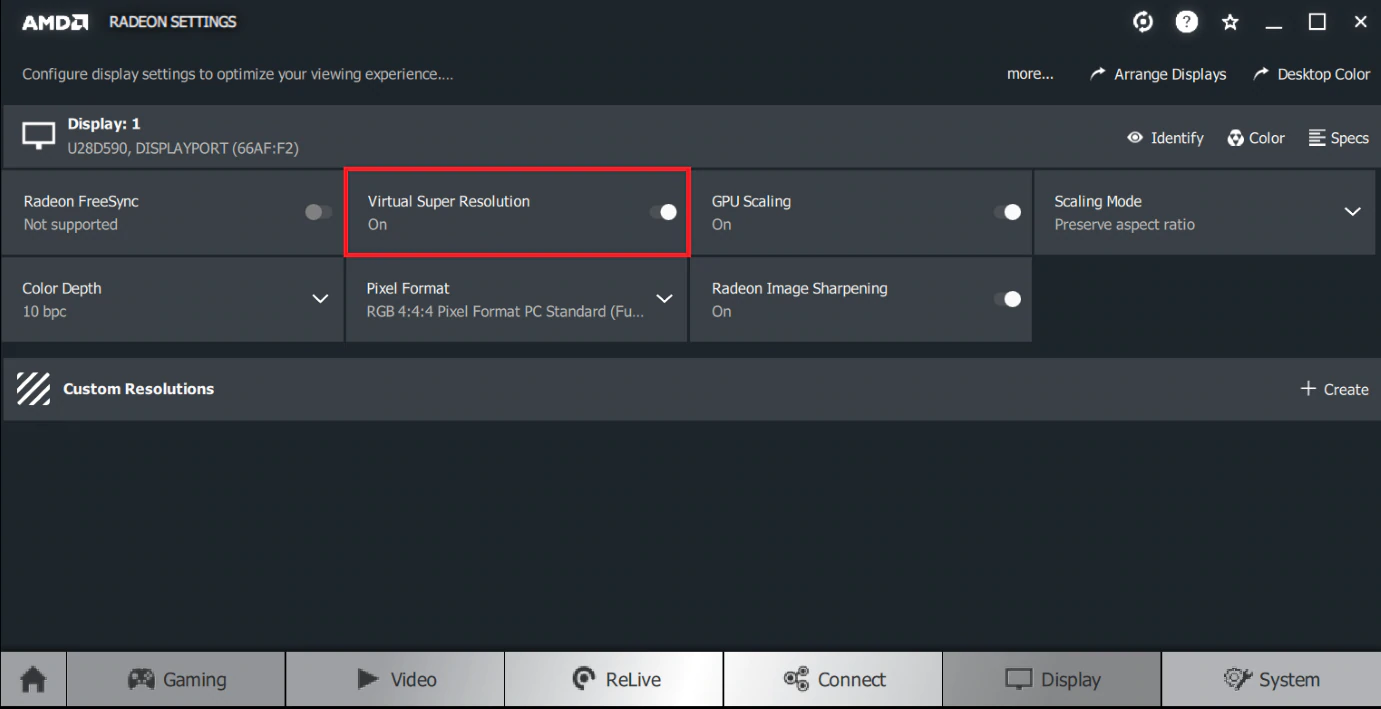The image size is (1381, 709).
Task: Toggle the Radeon FreeSync switch
Action: pos(319,212)
